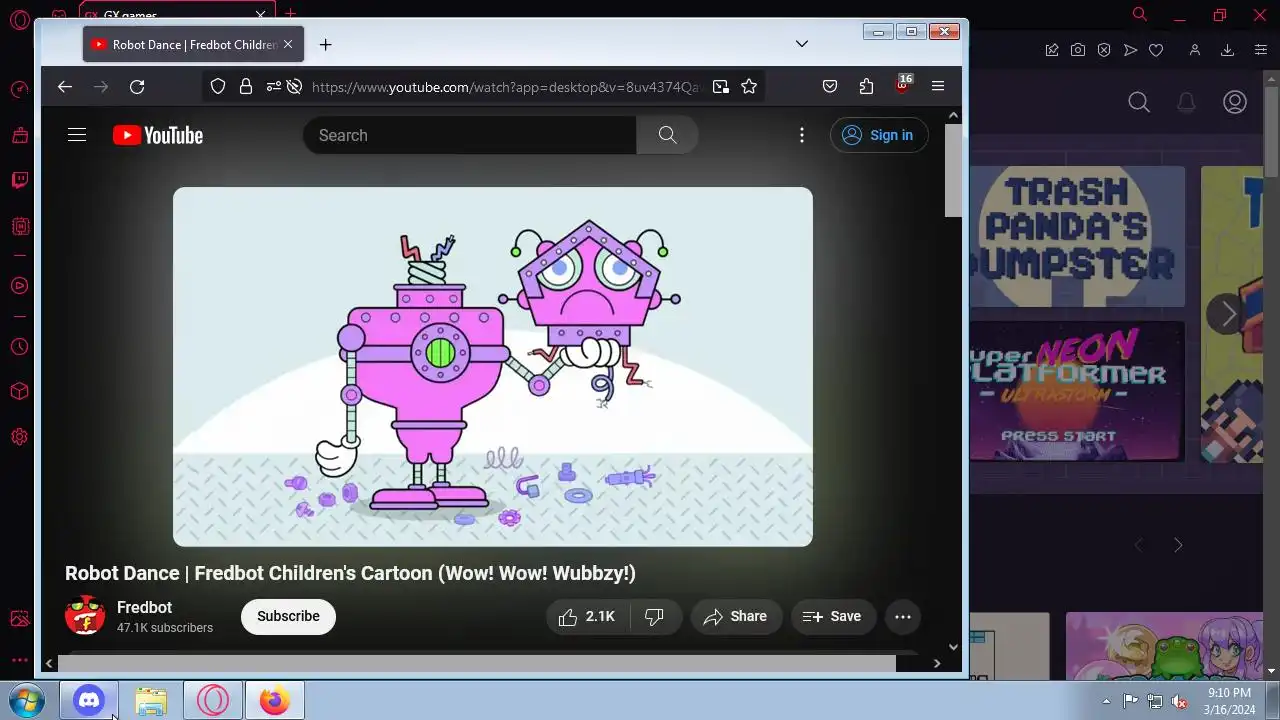The image size is (1280, 720).
Task: Open extensions cube in Opera sidebar
Action: [19, 392]
